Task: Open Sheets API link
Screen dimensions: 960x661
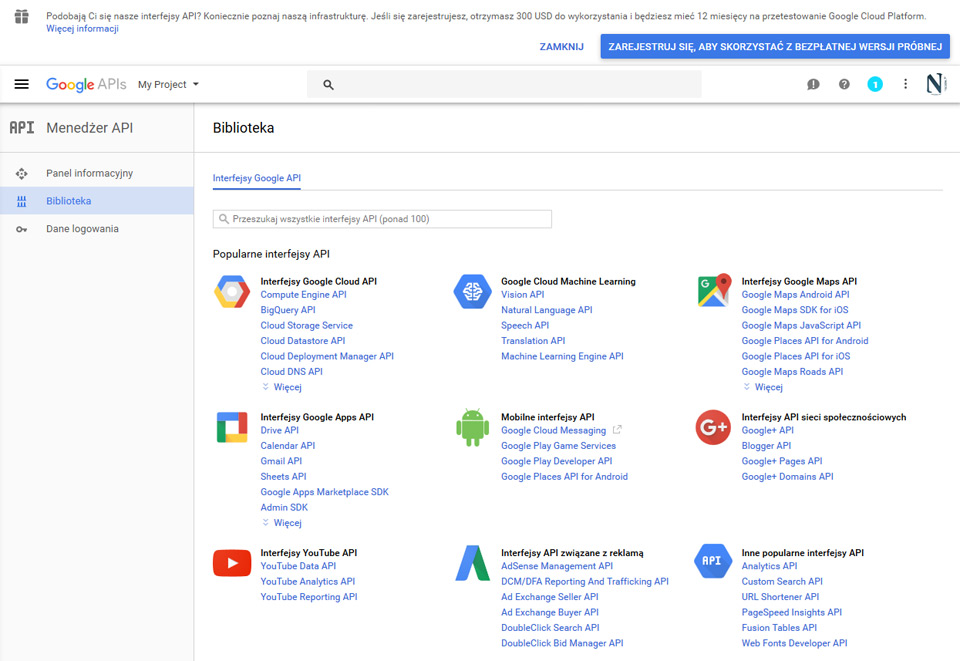Action: pos(283,477)
